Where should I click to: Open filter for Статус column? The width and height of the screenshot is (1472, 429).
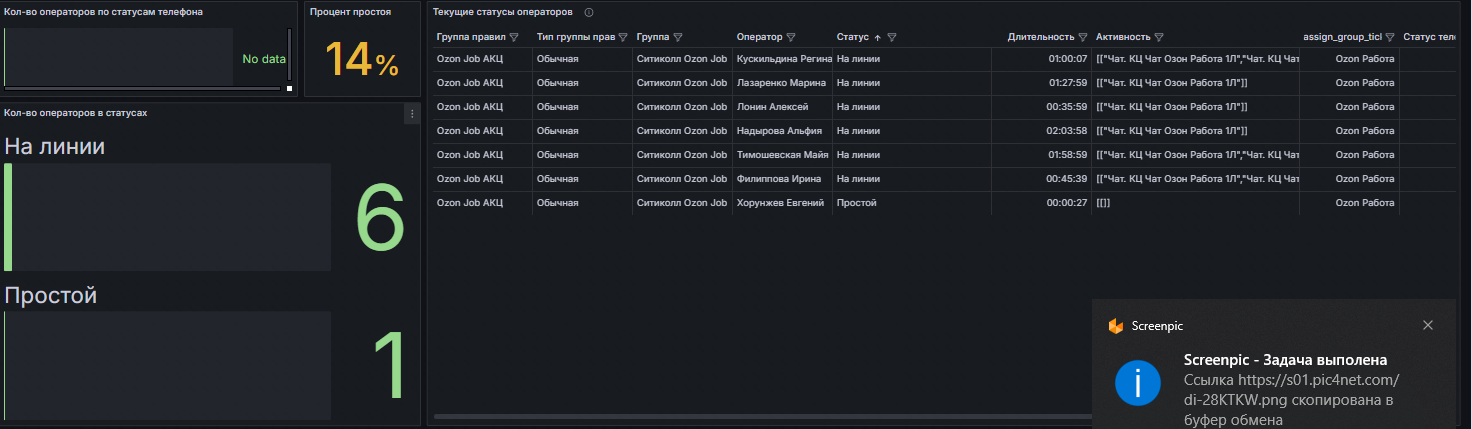click(x=892, y=37)
